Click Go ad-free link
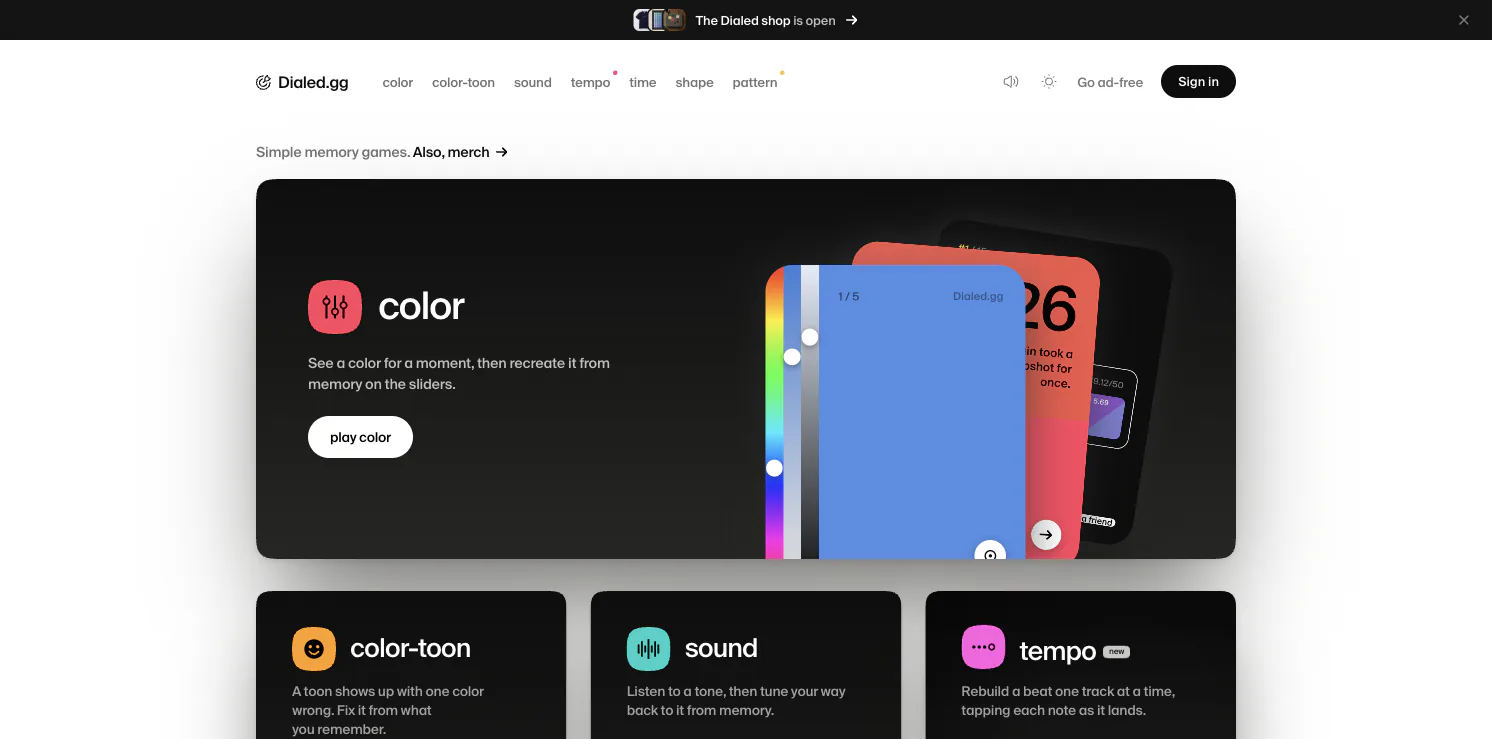Screen dimensions: 1492x739 pyautogui.click(x=1110, y=83)
